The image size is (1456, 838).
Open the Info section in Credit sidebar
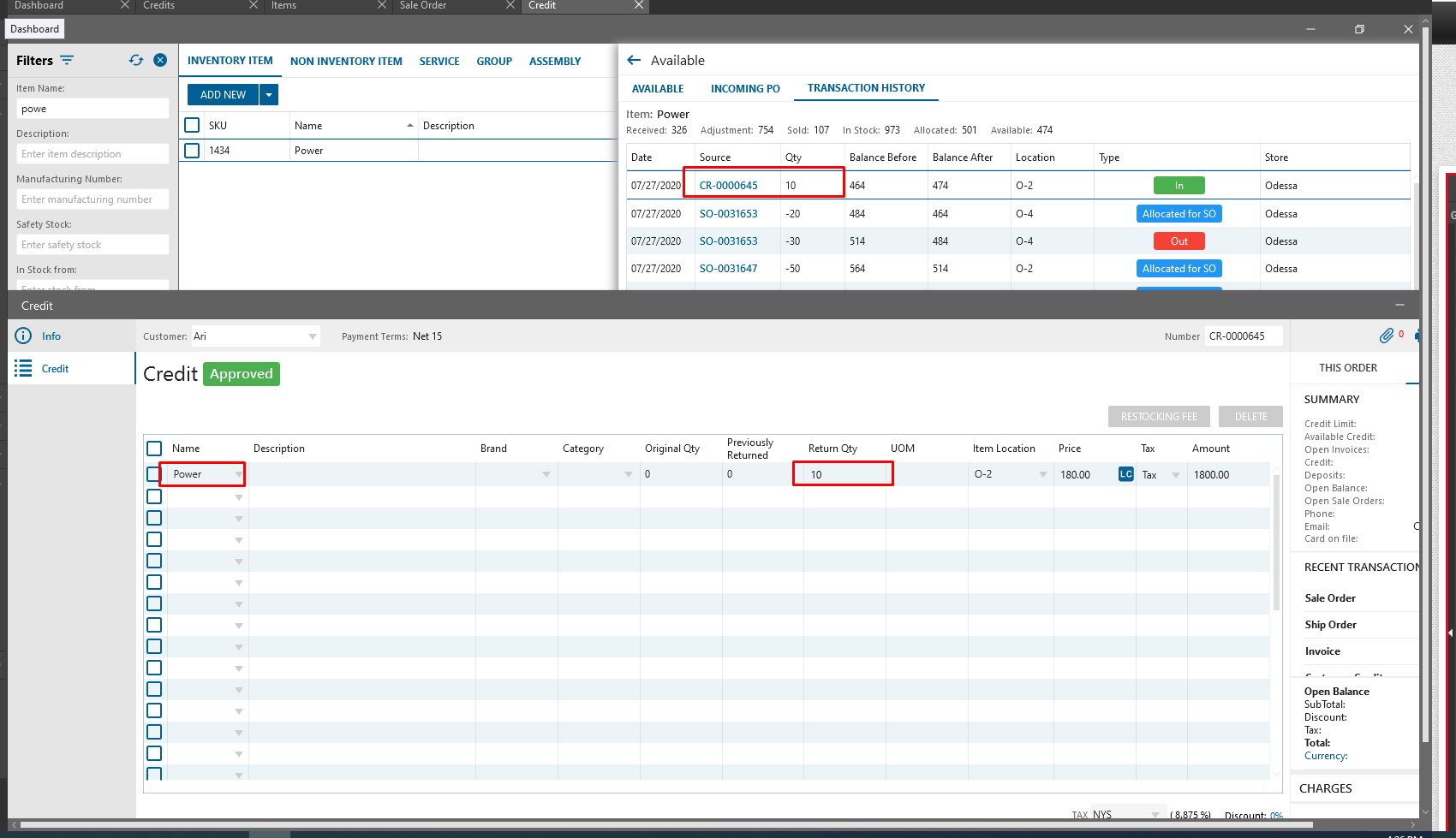(x=51, y=336)
